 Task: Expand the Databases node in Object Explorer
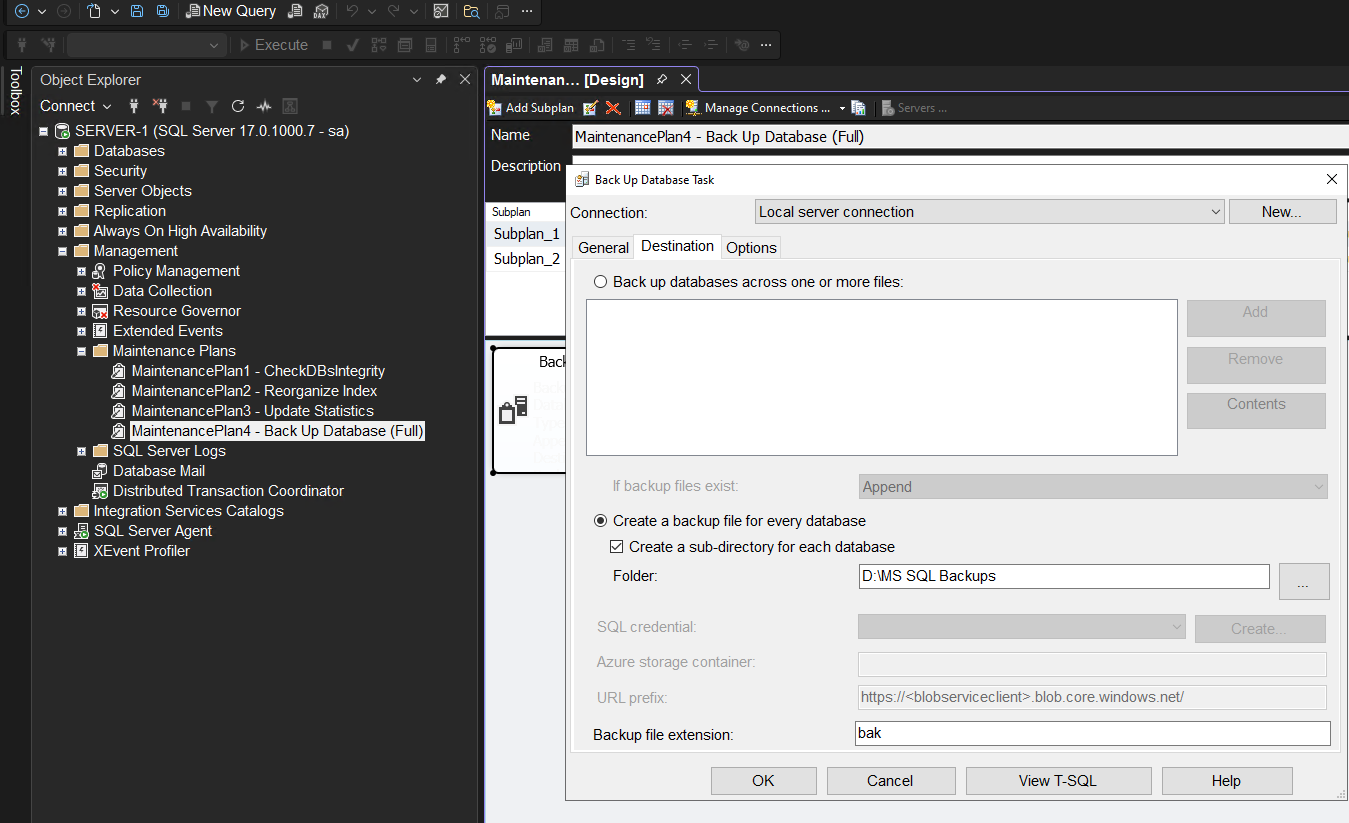(62, 151)
